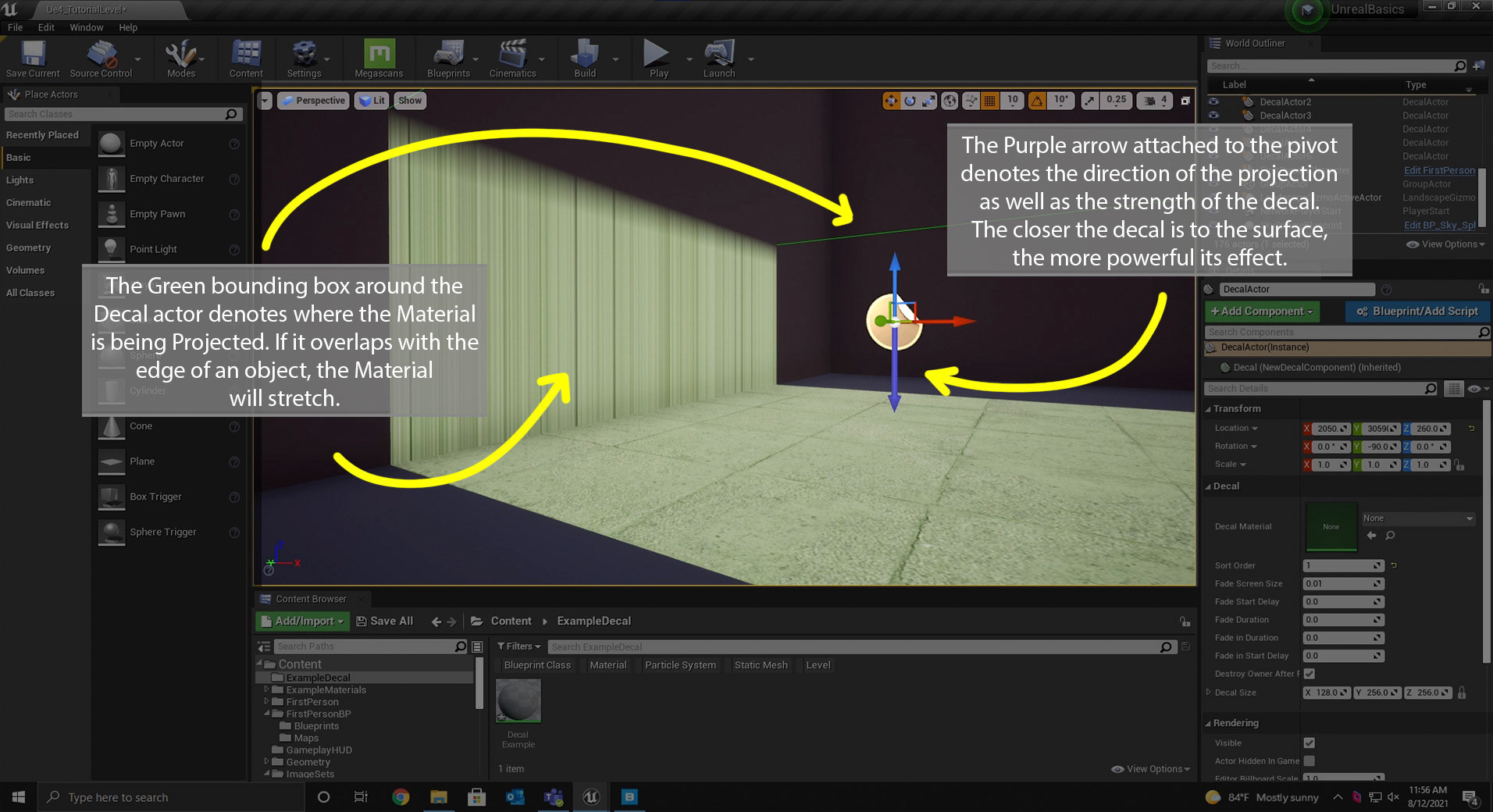Launch Megascans from the toolbar
The image size is (1493, 812).
pos(379,59)
